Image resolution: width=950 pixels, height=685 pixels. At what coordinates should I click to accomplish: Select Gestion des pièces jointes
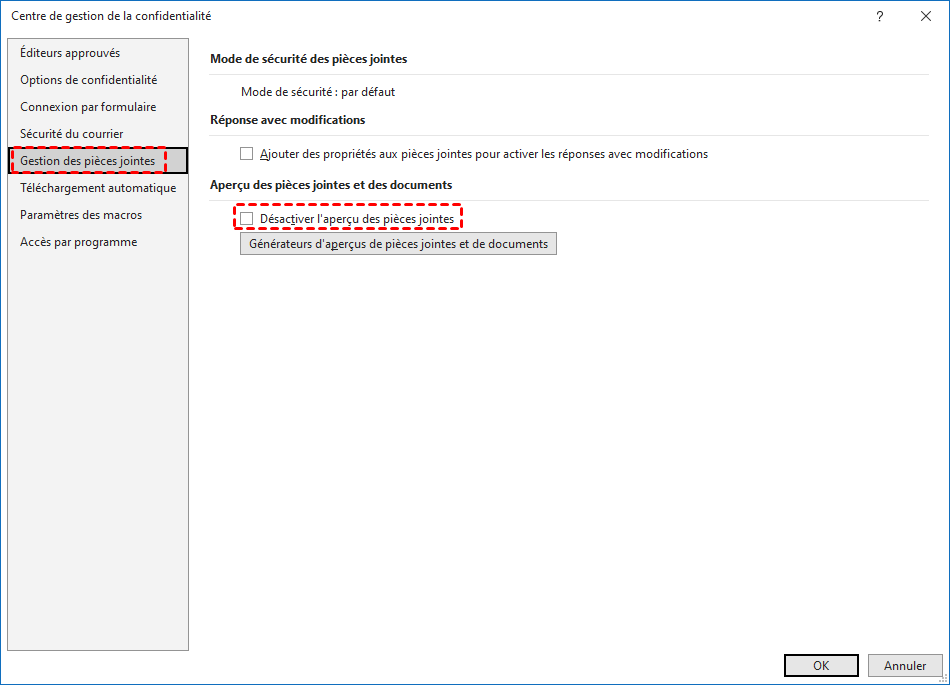[98, 160]
